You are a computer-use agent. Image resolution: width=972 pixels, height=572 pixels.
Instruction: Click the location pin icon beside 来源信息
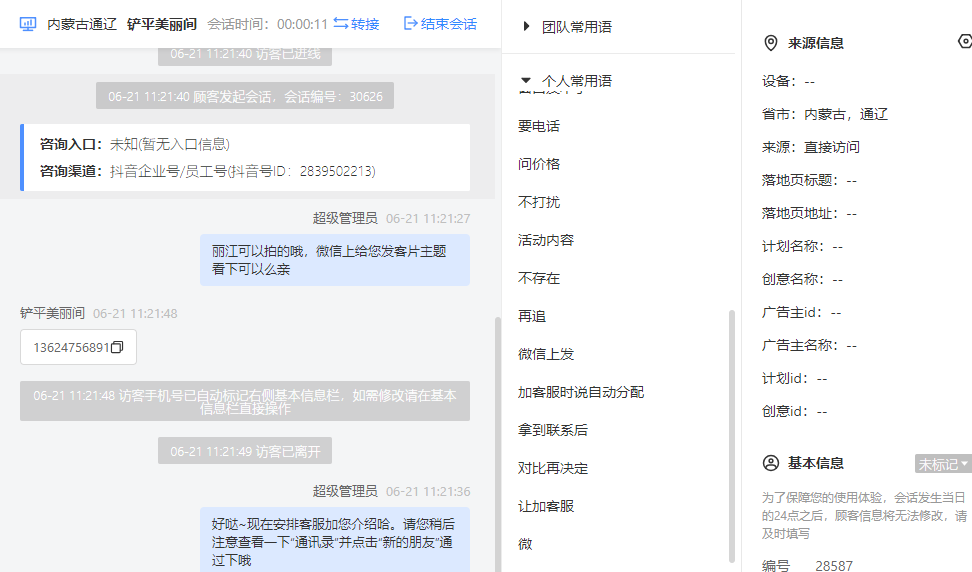[771, 43]
